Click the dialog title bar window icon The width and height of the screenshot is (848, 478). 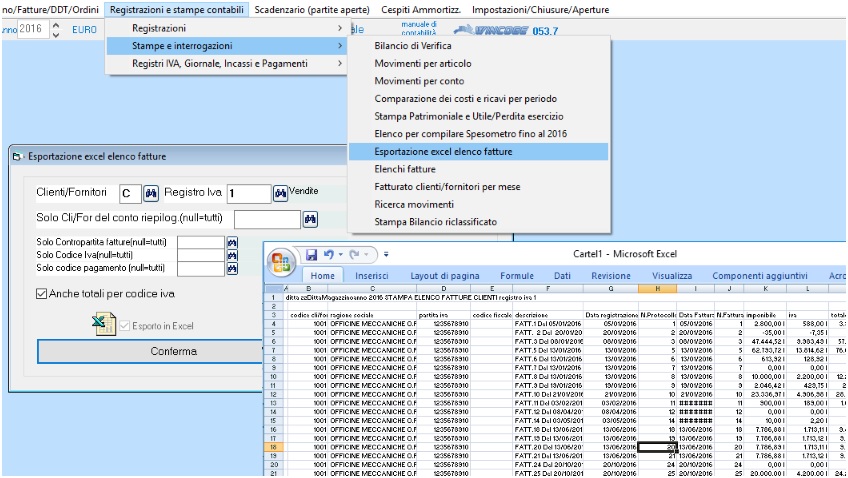click(x=17, y=157)
